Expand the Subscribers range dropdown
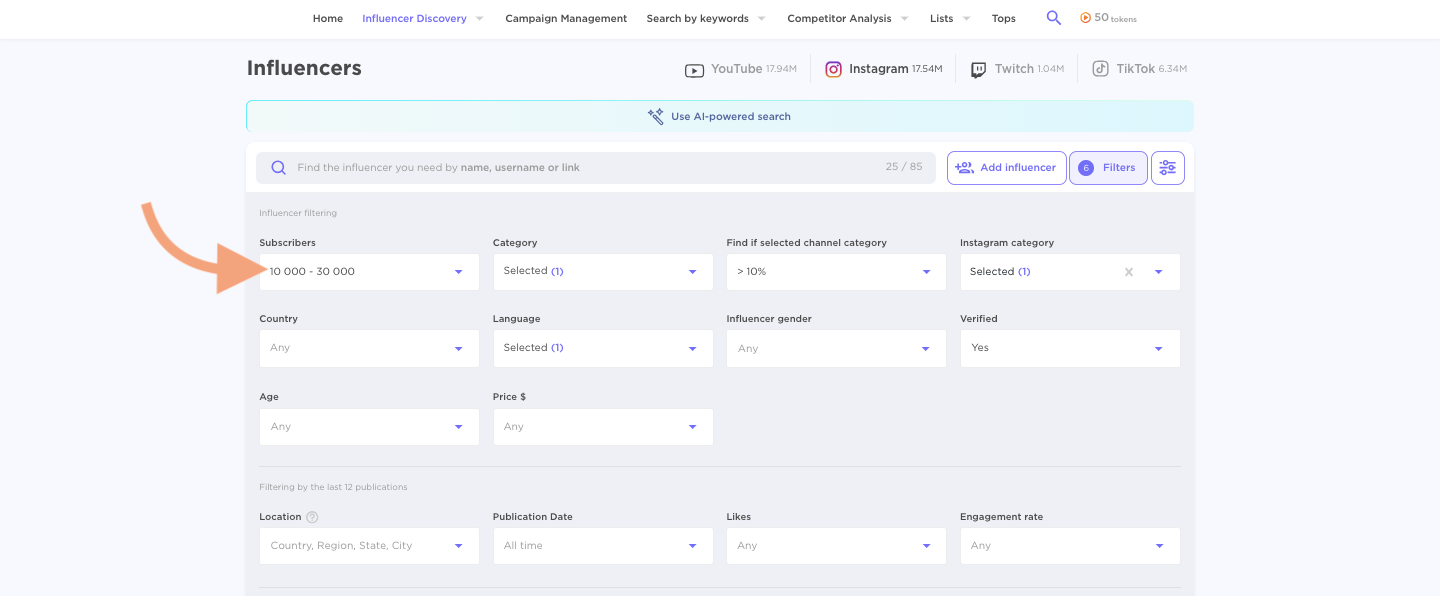The height and width of the screenshot is (596, 1440). [368, 271]
